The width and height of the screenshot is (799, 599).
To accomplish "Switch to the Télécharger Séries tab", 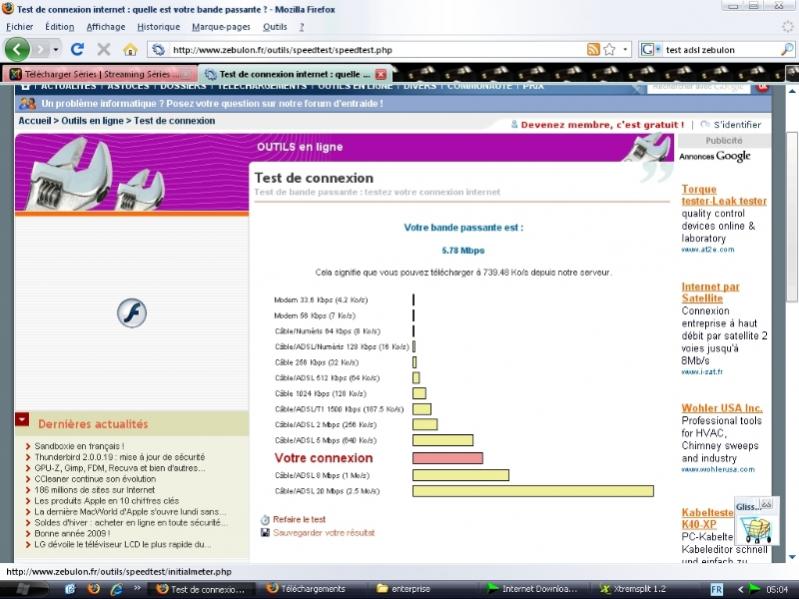I will pyautogui.click(x=100, y=74).
